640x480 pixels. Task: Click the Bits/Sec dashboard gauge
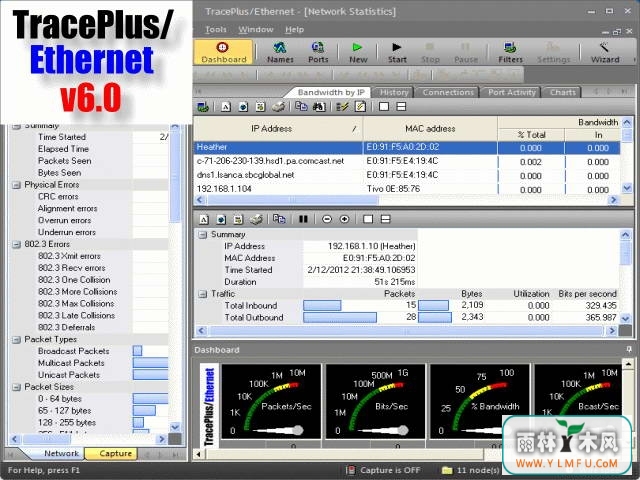pos(376,402)
